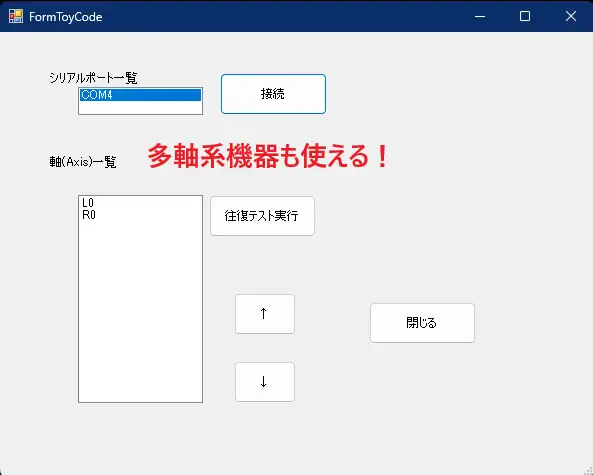
Task: Click the red 多軸系機器も使える！ heading text
Action: click(268, 156)
